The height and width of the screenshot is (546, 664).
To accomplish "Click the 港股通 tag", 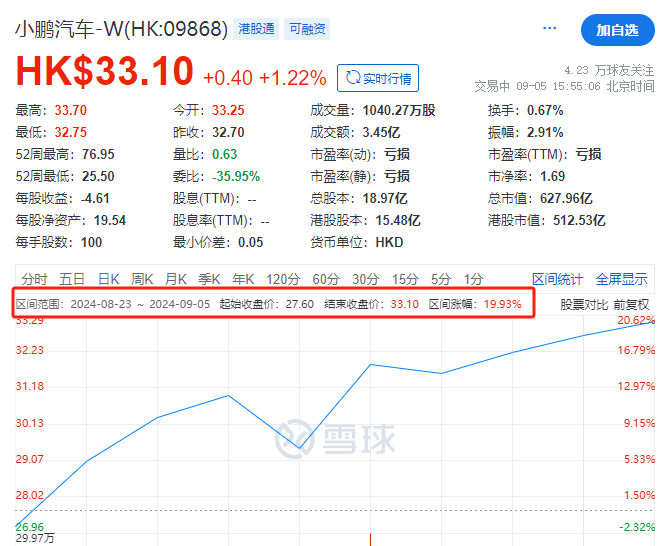I will pyautogui.click(x=256, y=29).
